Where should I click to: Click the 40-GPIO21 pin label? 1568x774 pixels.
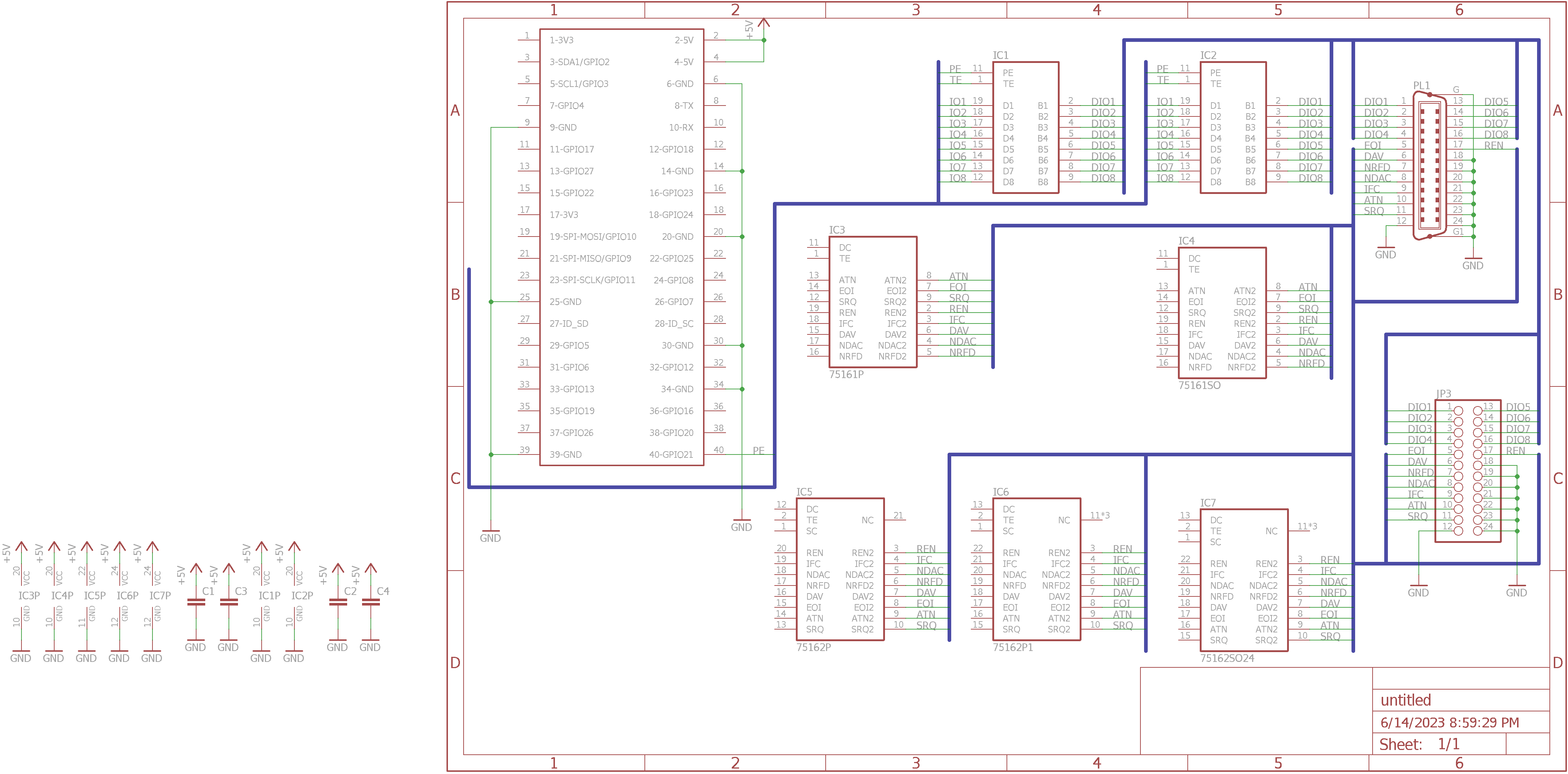coord(671,455)
